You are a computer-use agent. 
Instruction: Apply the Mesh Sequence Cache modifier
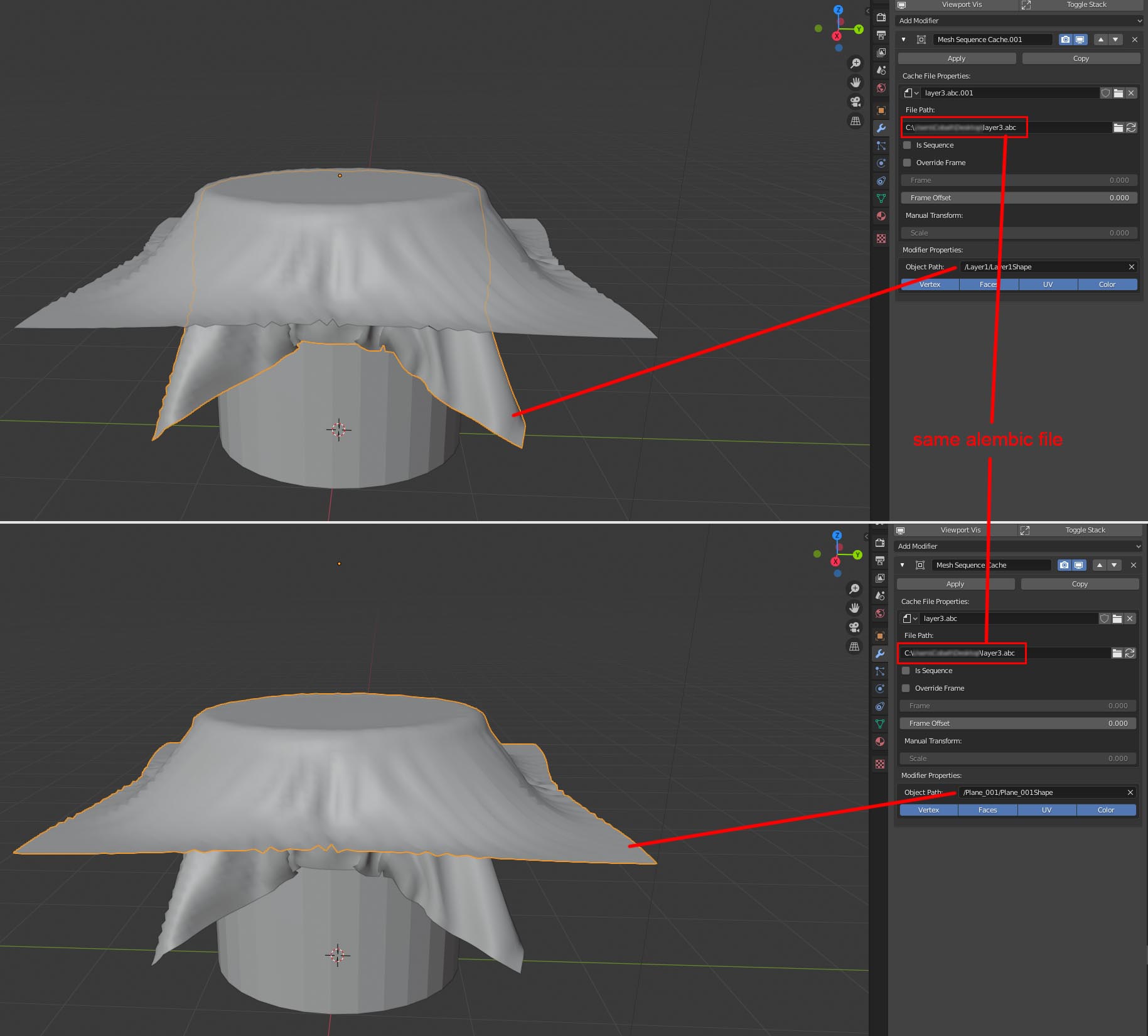955,583
